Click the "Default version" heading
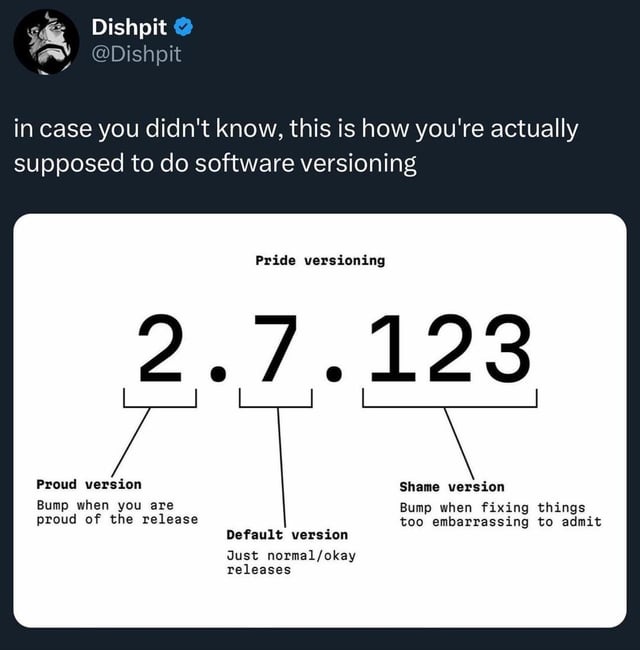 point(287,535)
